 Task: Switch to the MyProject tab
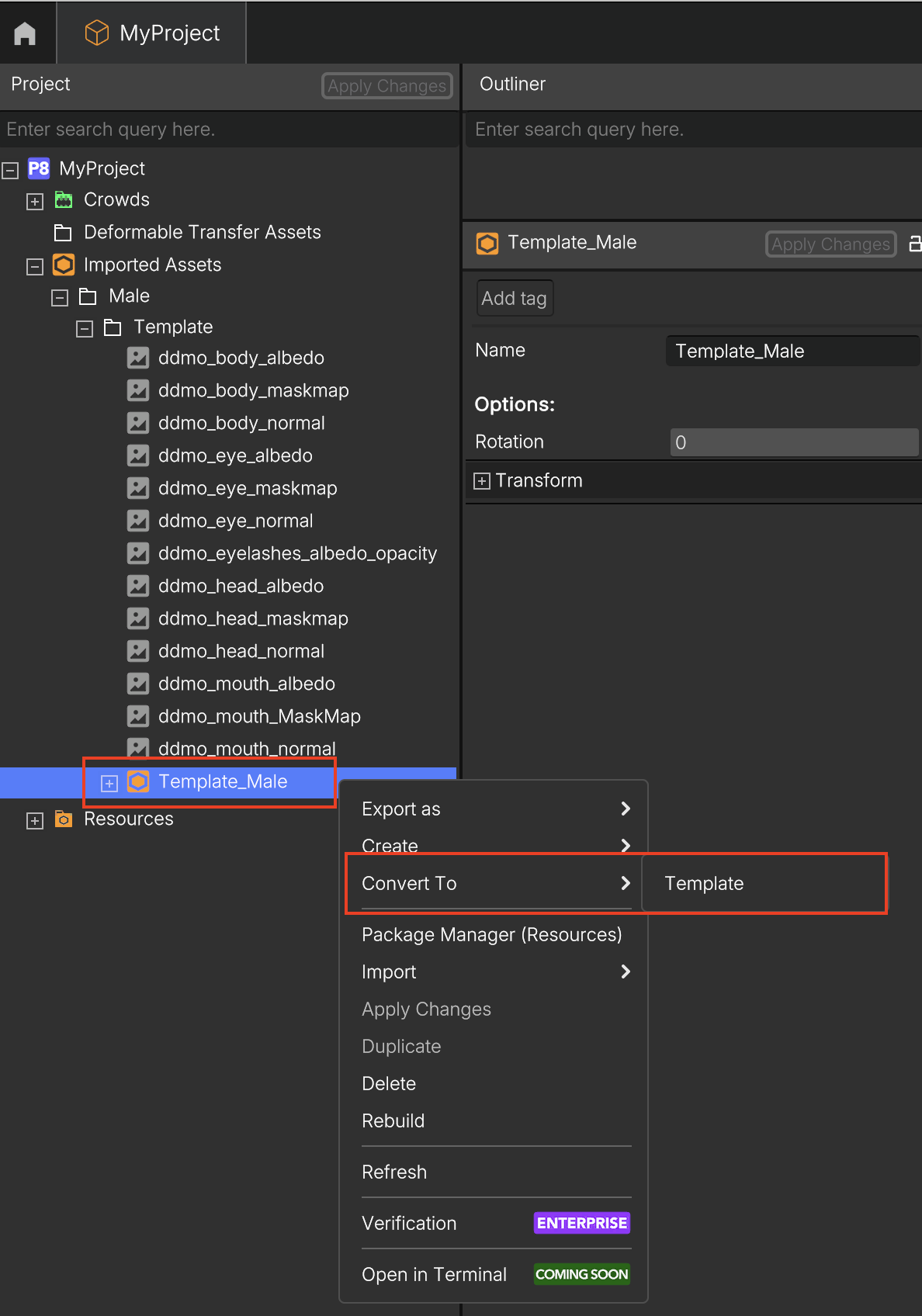(x=152, y=33)
